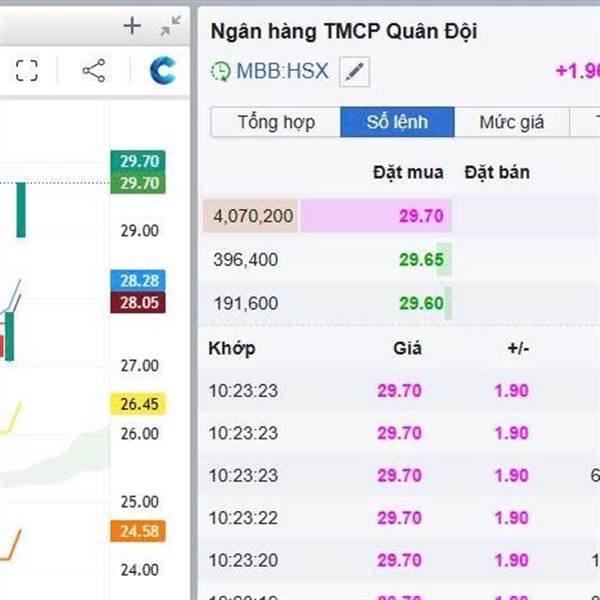600x600 pixels.
Task: Open the Mức giá tab
Action: point(512,122)
